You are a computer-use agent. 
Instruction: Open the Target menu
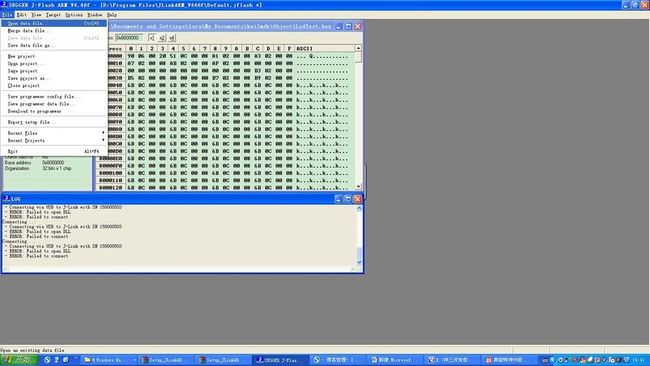tap(53, 15)
